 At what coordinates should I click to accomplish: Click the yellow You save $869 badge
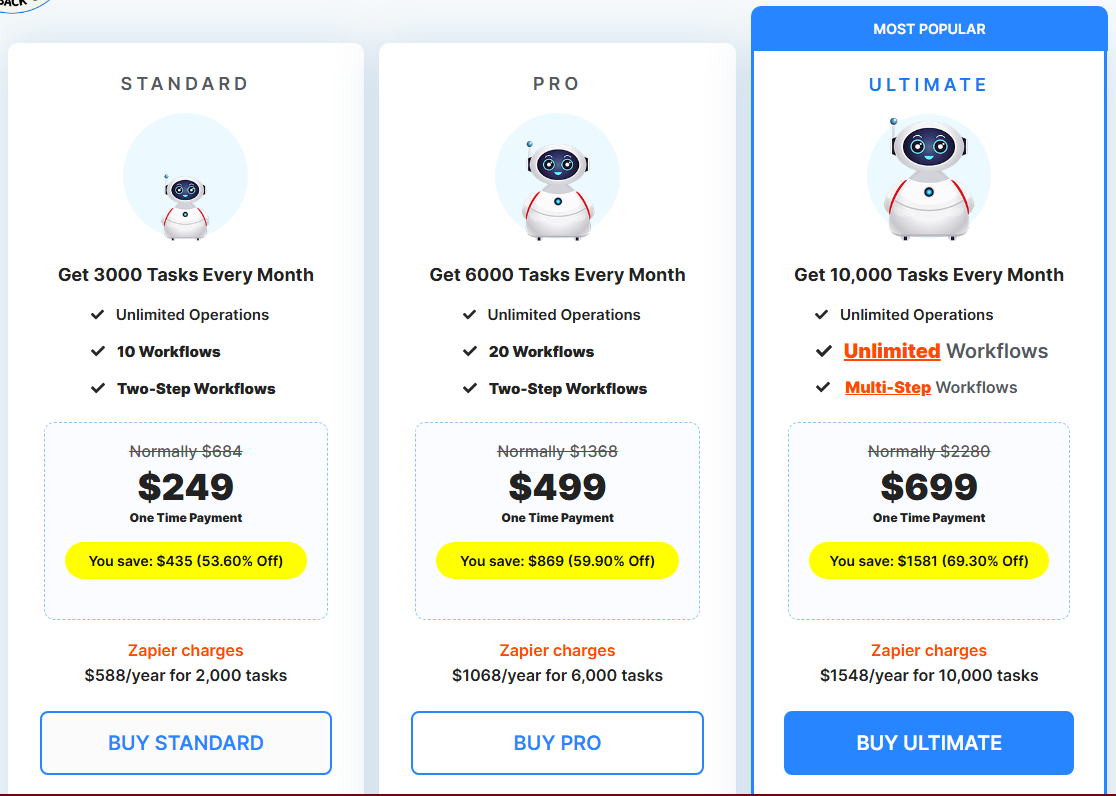click(x=557, y=561)
